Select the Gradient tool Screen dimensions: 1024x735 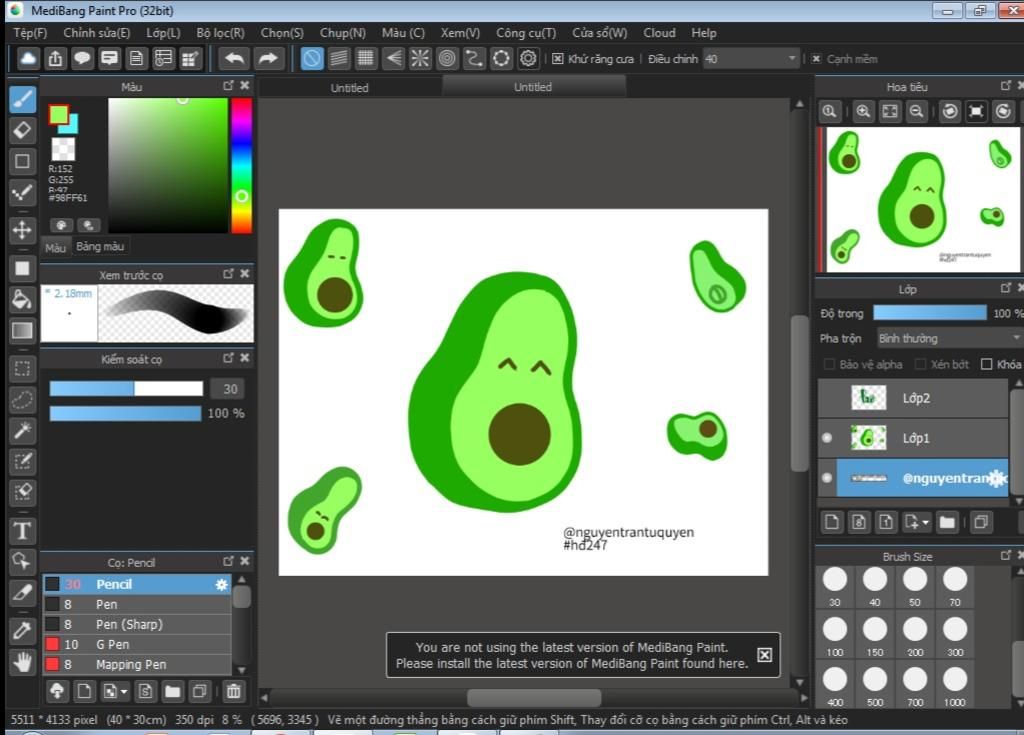22,330
